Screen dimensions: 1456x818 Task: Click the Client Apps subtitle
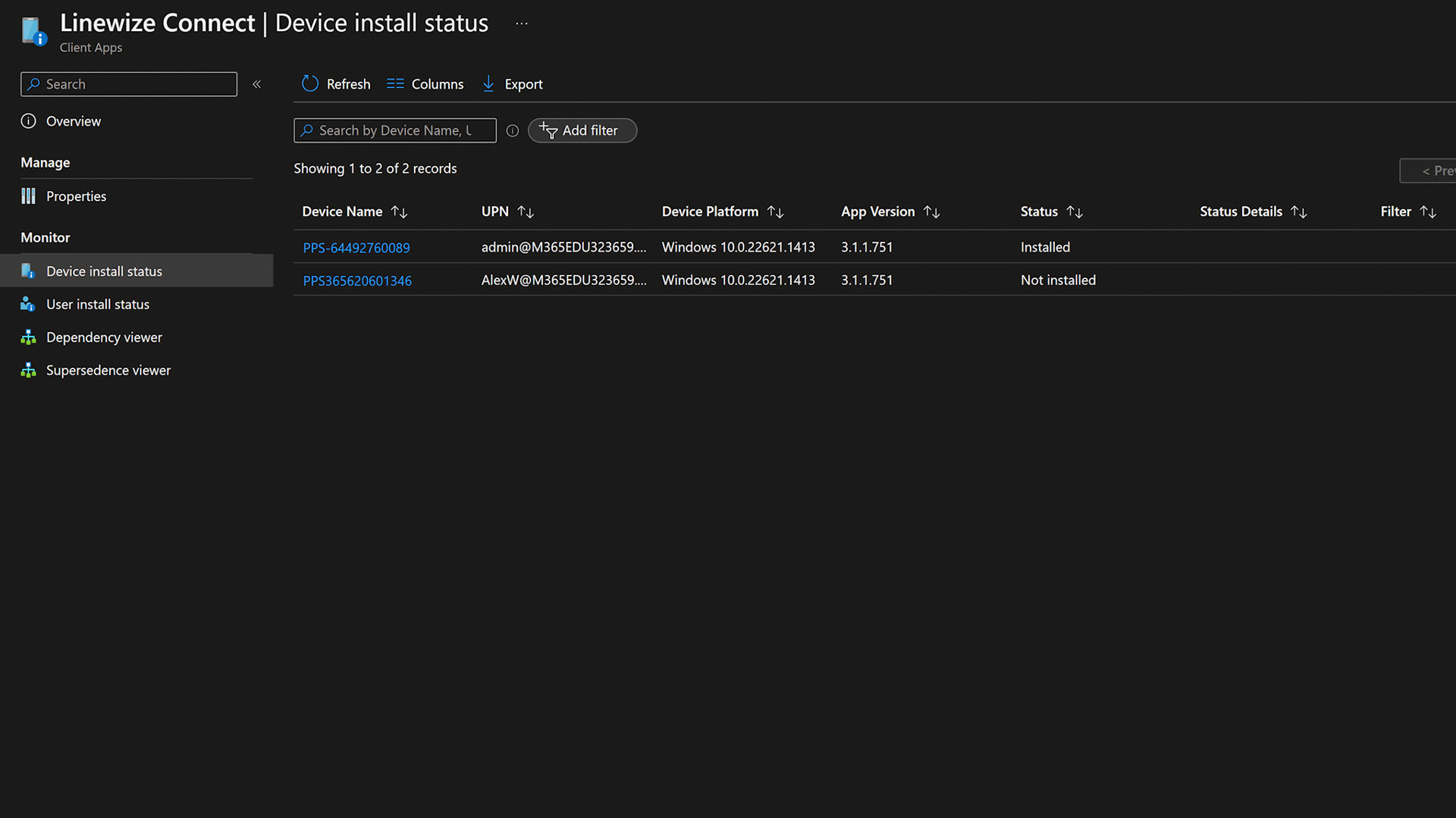coord(91,48)
